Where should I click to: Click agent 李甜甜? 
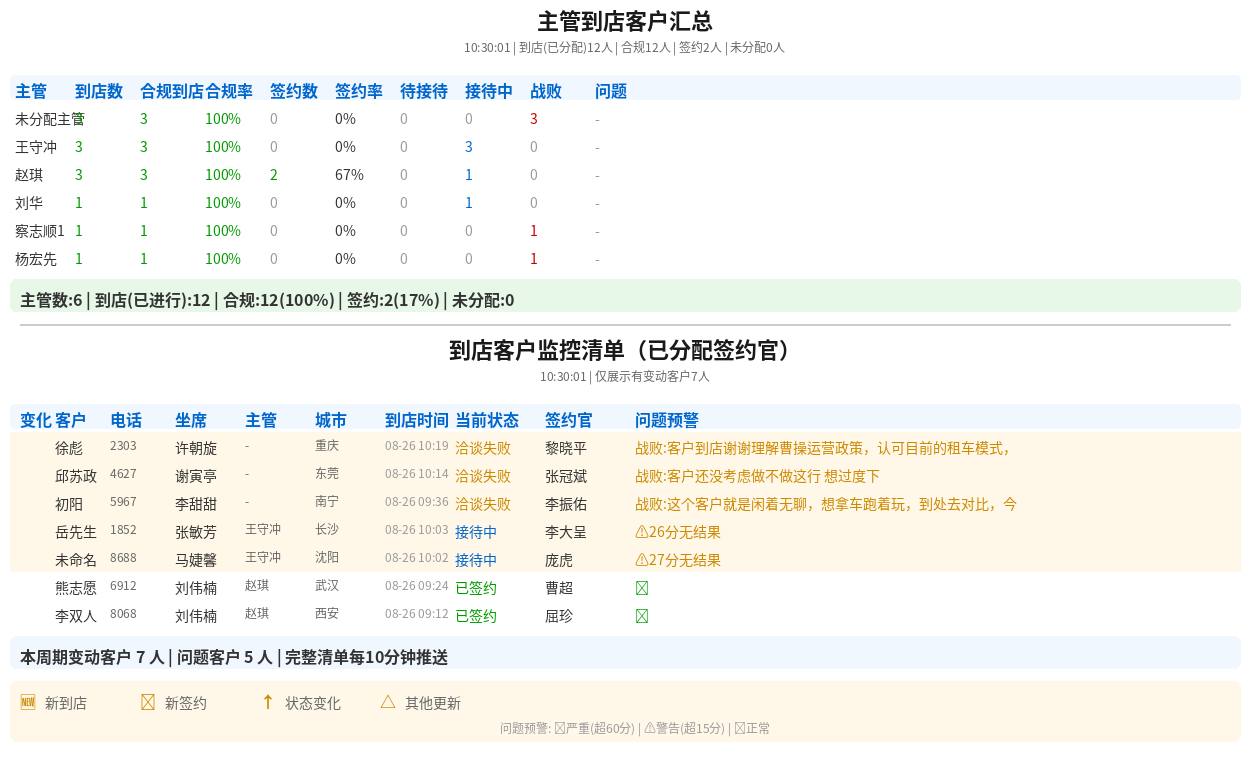click(x=196, y=504)
